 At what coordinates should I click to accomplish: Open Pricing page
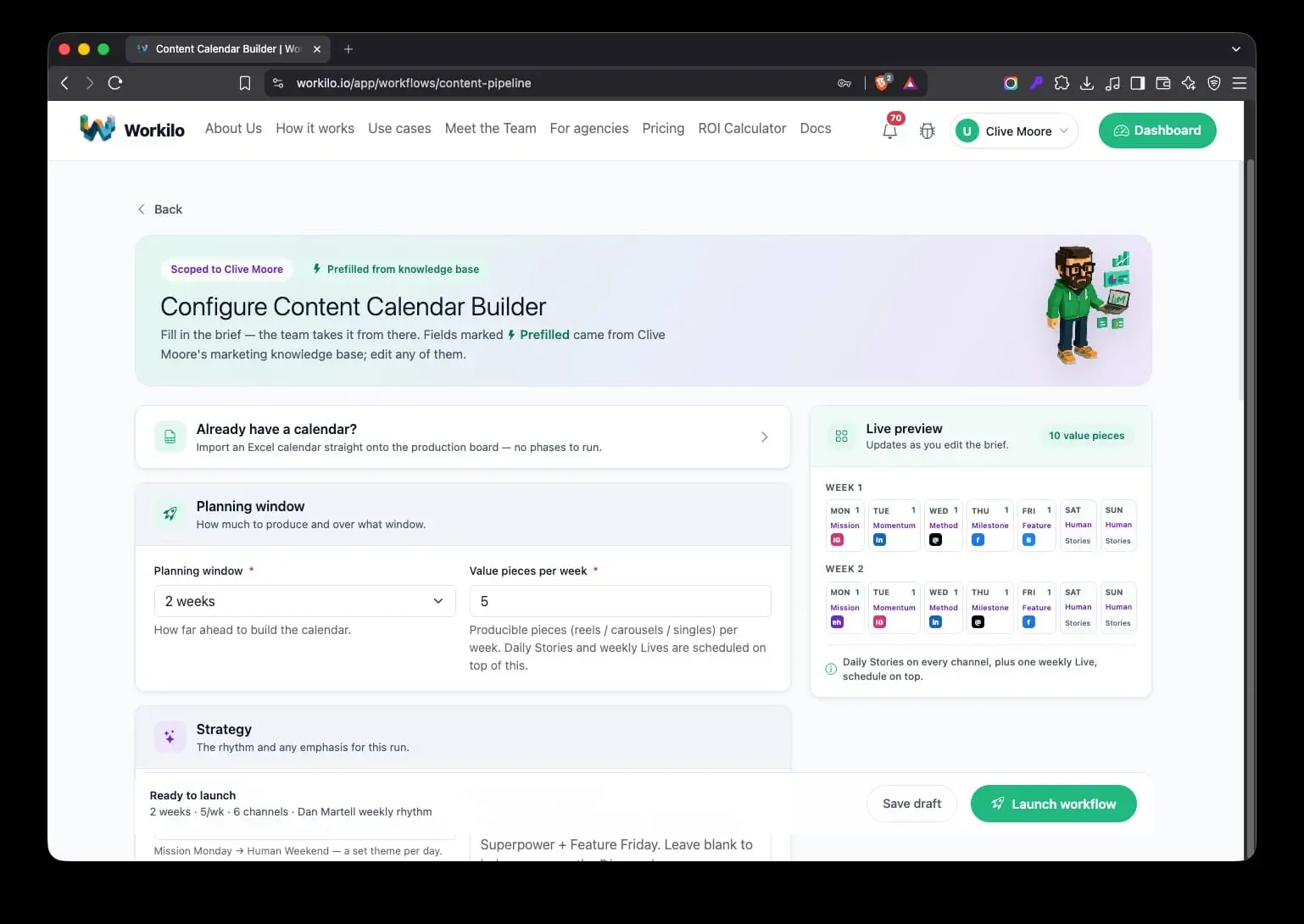click(x=663, y=129)
